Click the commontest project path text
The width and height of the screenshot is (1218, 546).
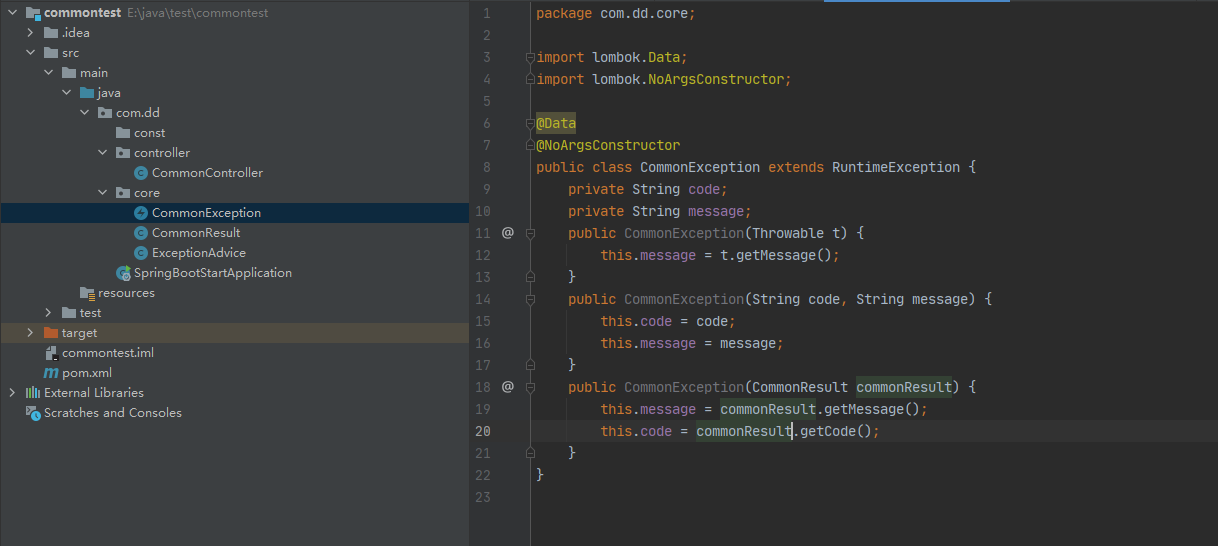(198, 13)
